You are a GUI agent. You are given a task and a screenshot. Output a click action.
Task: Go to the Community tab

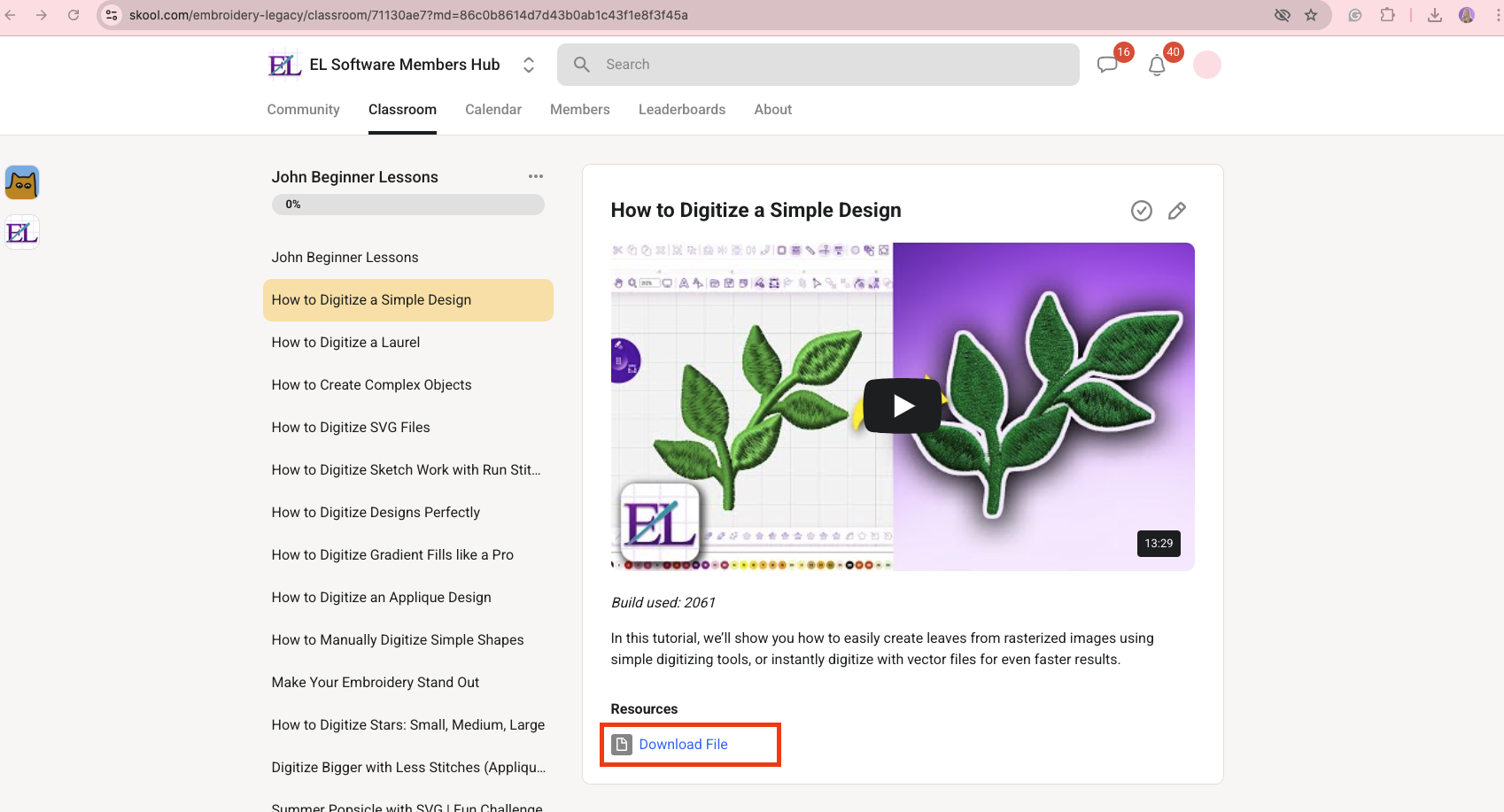tap(304, 110)
